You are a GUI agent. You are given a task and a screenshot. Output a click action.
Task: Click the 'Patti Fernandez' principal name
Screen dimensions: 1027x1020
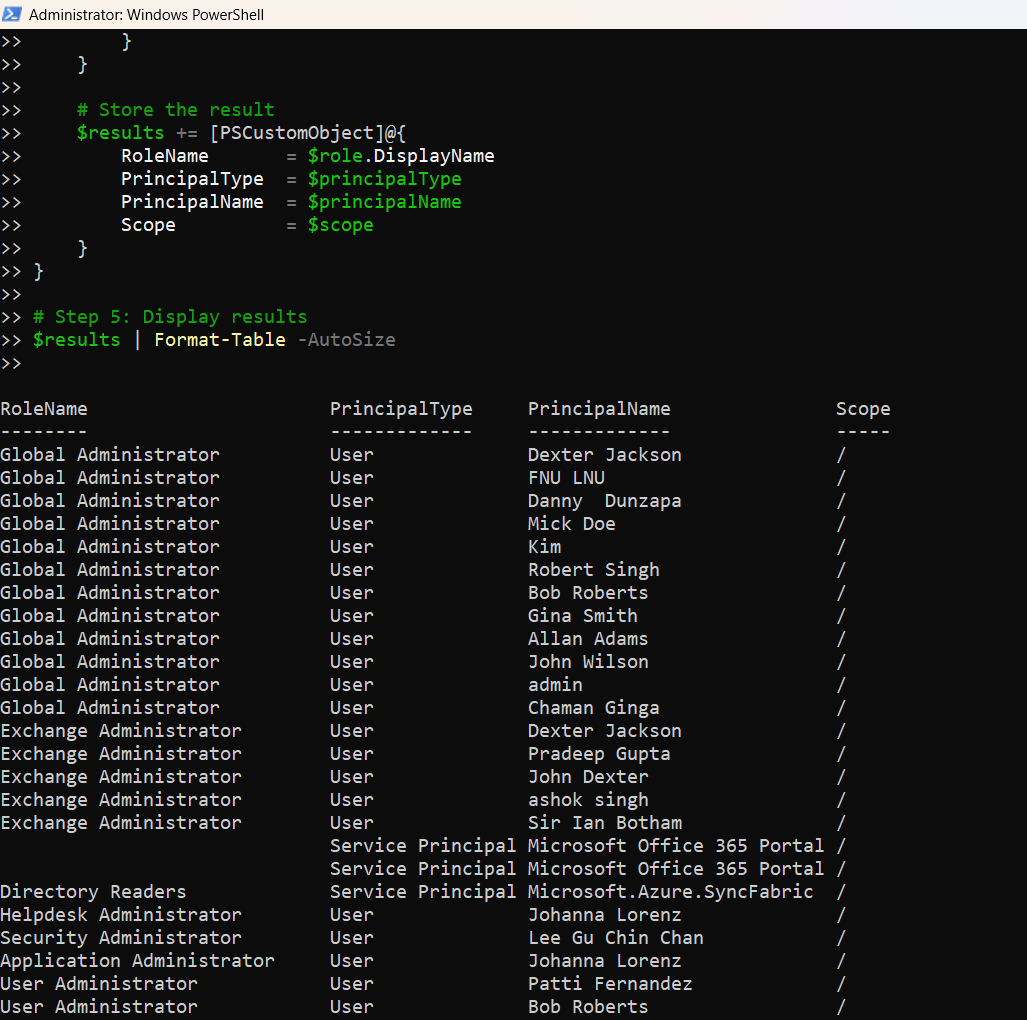click(610, 984)
